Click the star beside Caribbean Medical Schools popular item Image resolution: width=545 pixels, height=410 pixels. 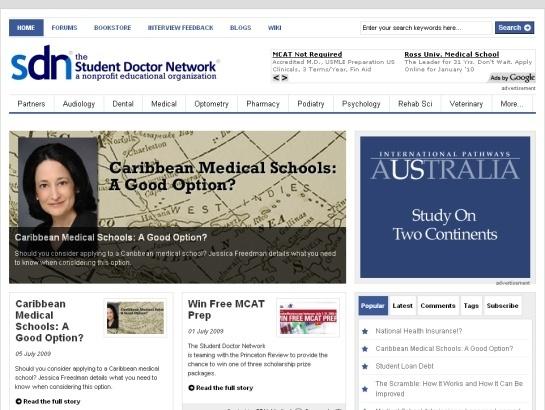point(365,348)
